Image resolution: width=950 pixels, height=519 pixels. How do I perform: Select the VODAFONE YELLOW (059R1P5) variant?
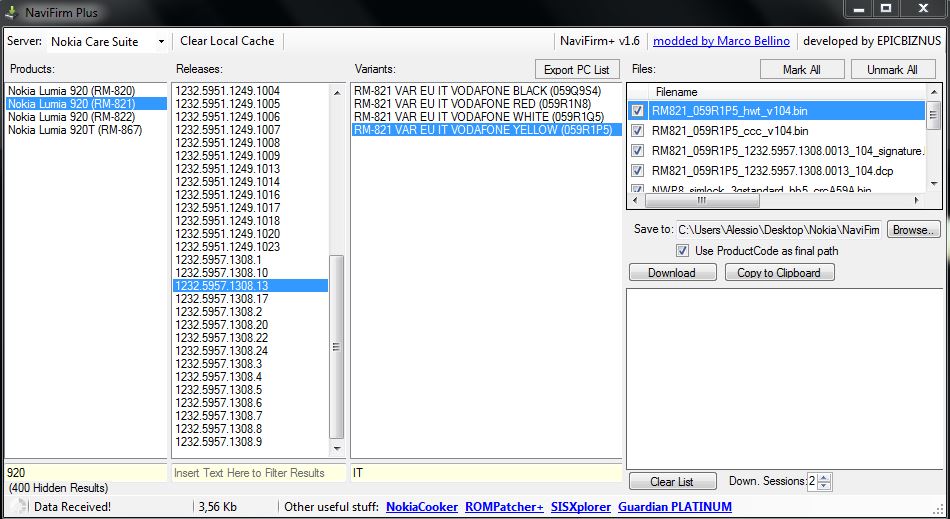point(487,130)
